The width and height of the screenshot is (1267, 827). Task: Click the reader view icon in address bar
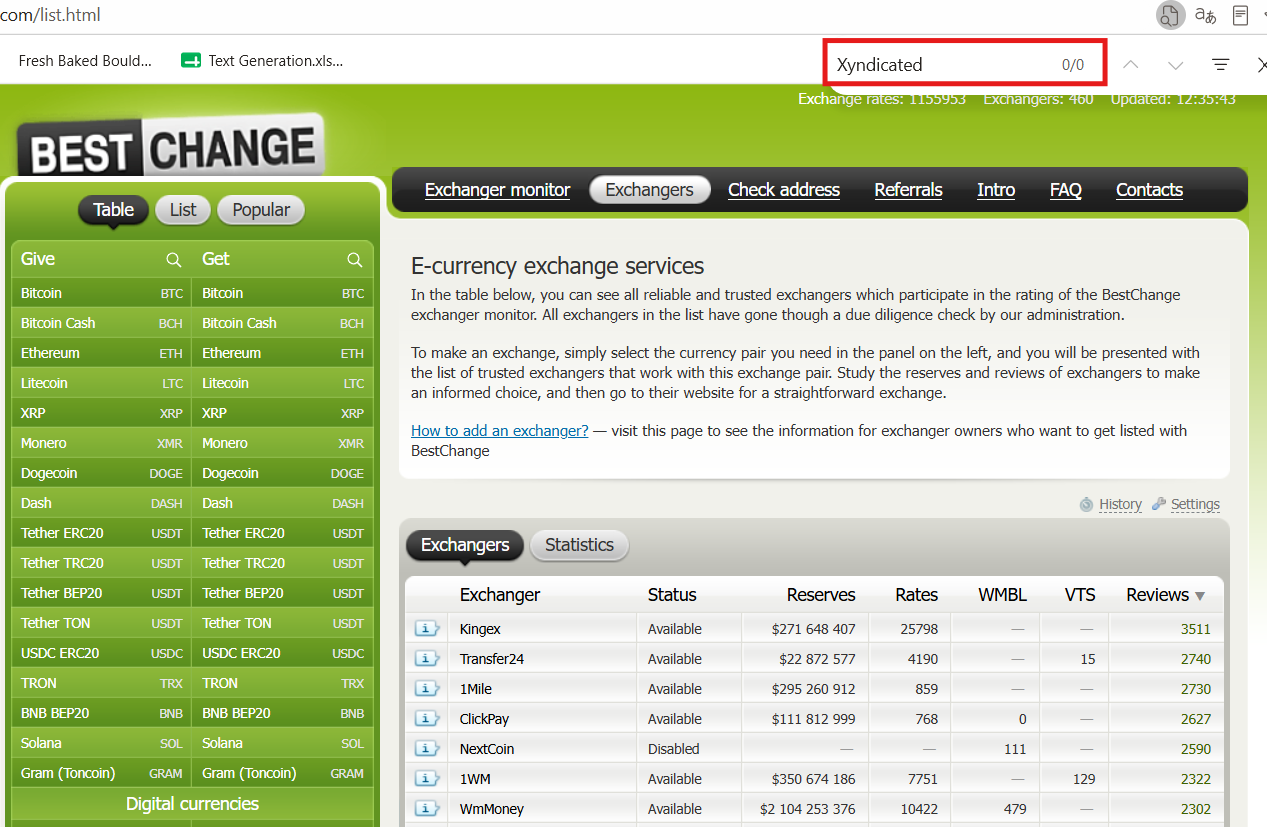[x=1241, y=15]
